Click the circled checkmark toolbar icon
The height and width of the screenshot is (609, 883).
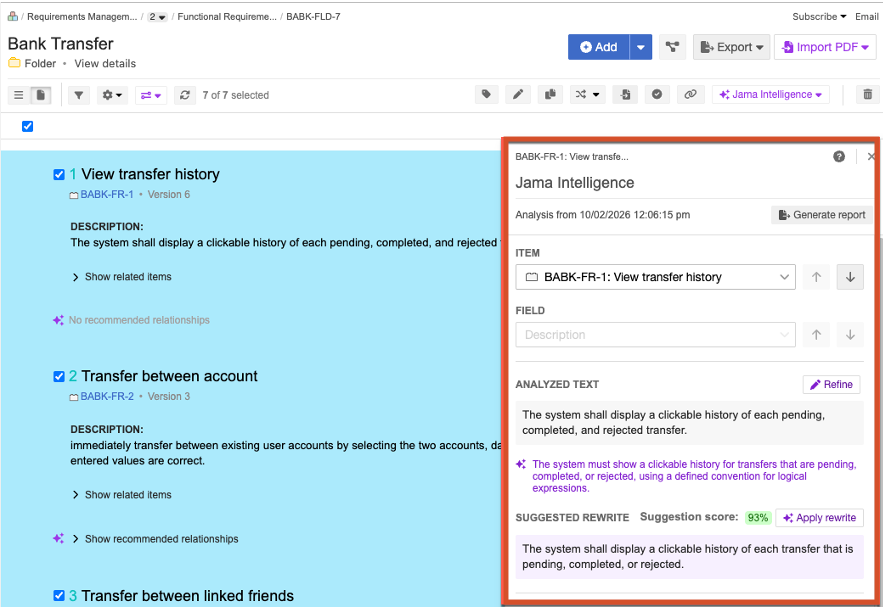tap(657, 95)
